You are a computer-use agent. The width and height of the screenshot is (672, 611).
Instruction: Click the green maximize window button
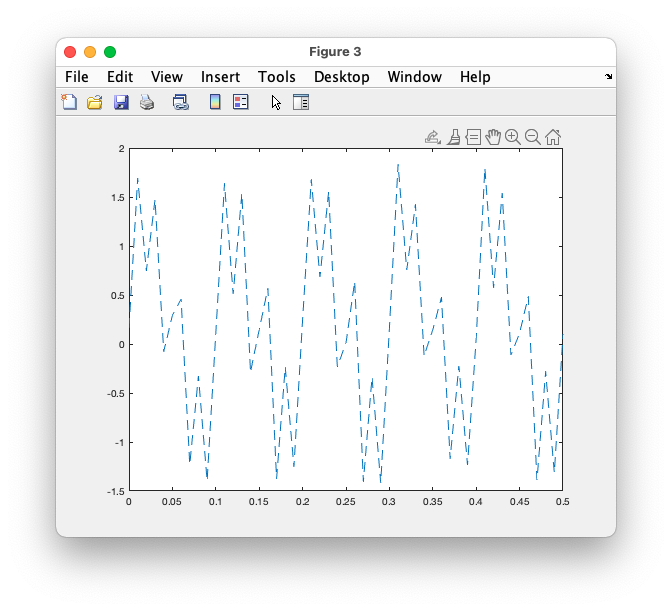click(x=110, y=52)
